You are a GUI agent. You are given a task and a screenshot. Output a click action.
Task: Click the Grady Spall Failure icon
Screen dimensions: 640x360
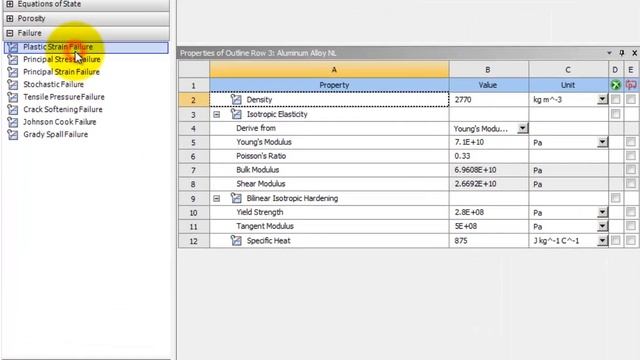pyautogui.click(x=13, y=135)
